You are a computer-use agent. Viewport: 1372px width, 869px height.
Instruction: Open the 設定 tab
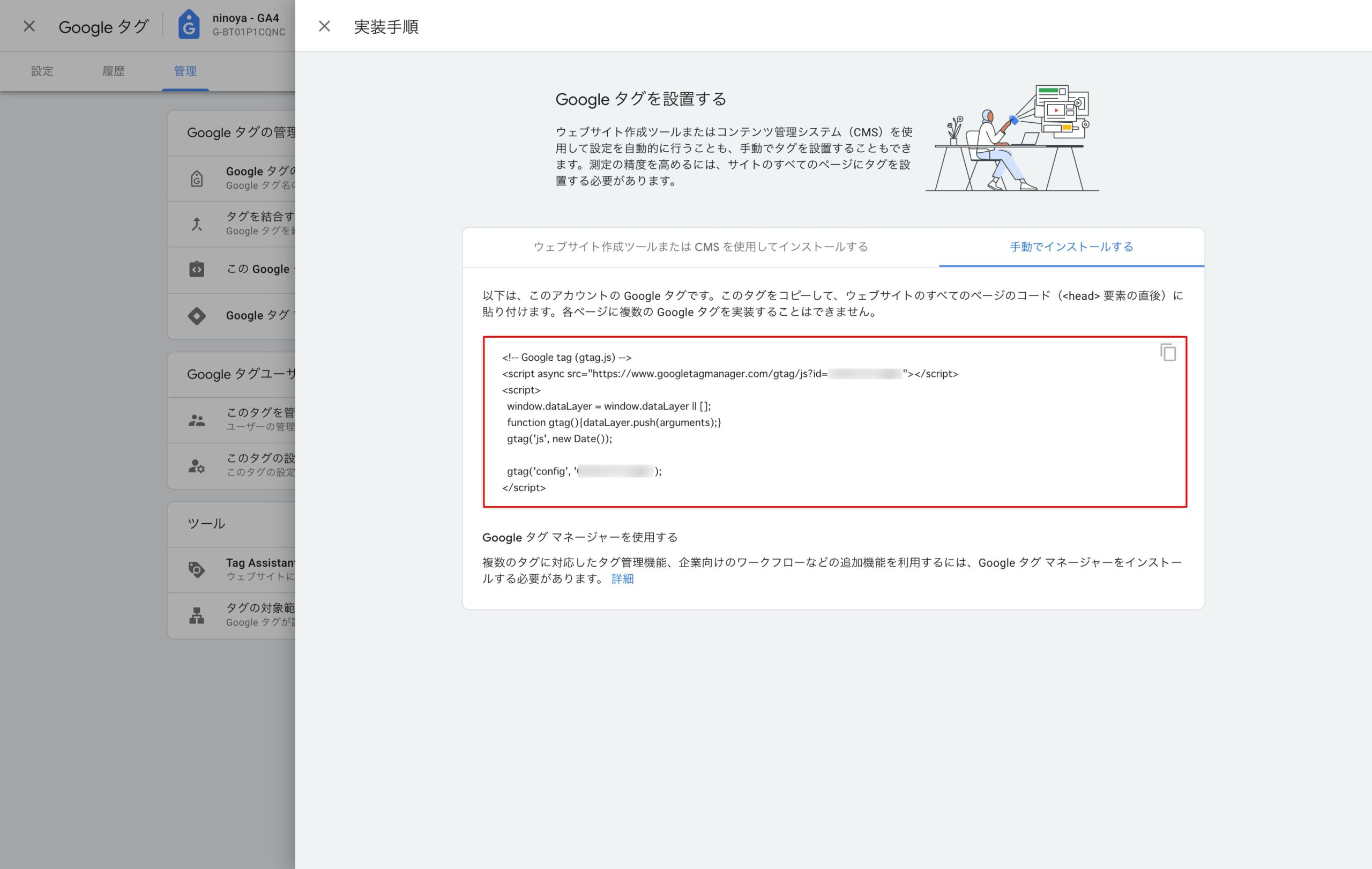pos(42,71)
